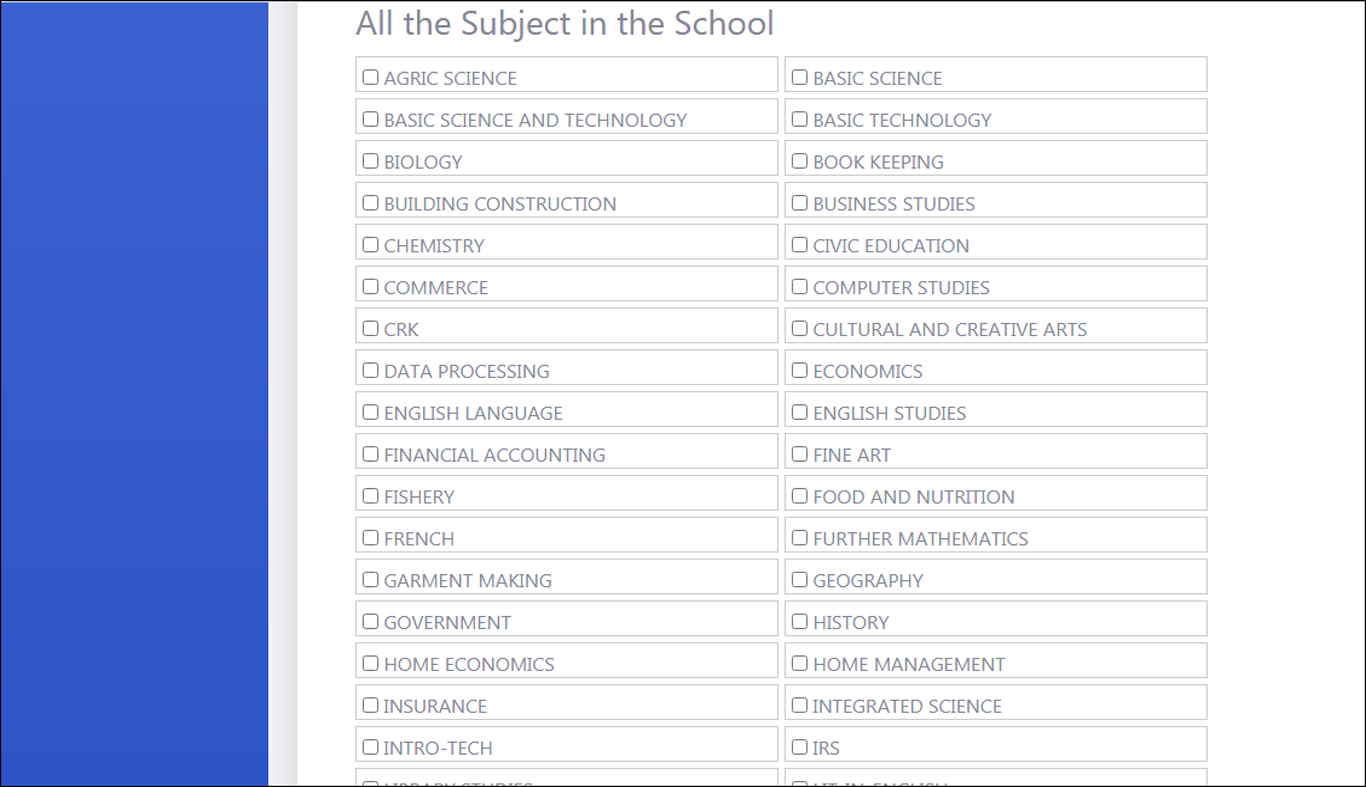Screen dimensions: 1366x787
Task: Select BASIC SCIENCE AND TECHNOLOGY checkbox
Action: click(x=370, y=119)
